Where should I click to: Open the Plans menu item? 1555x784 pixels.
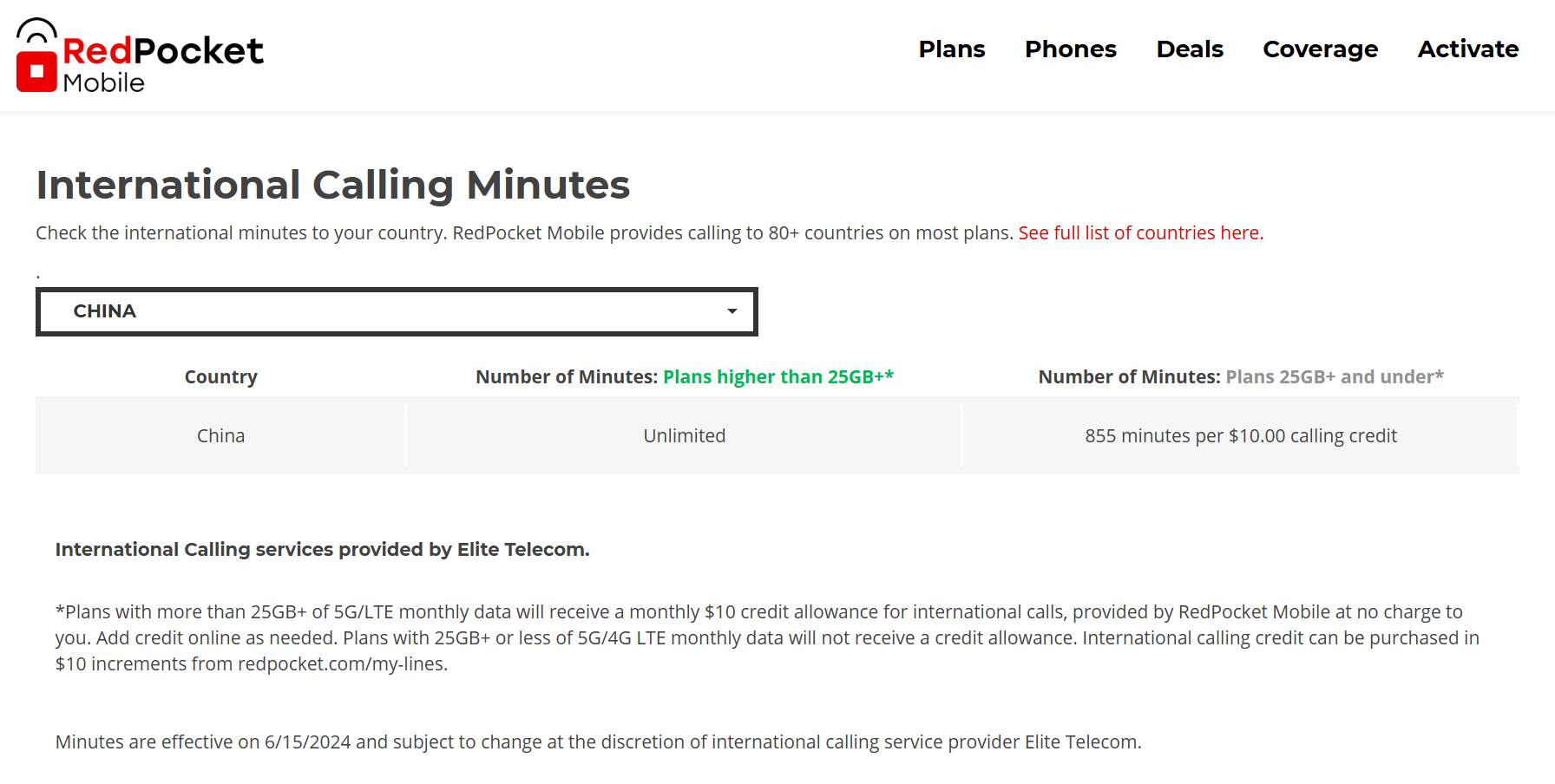(952, 49)
